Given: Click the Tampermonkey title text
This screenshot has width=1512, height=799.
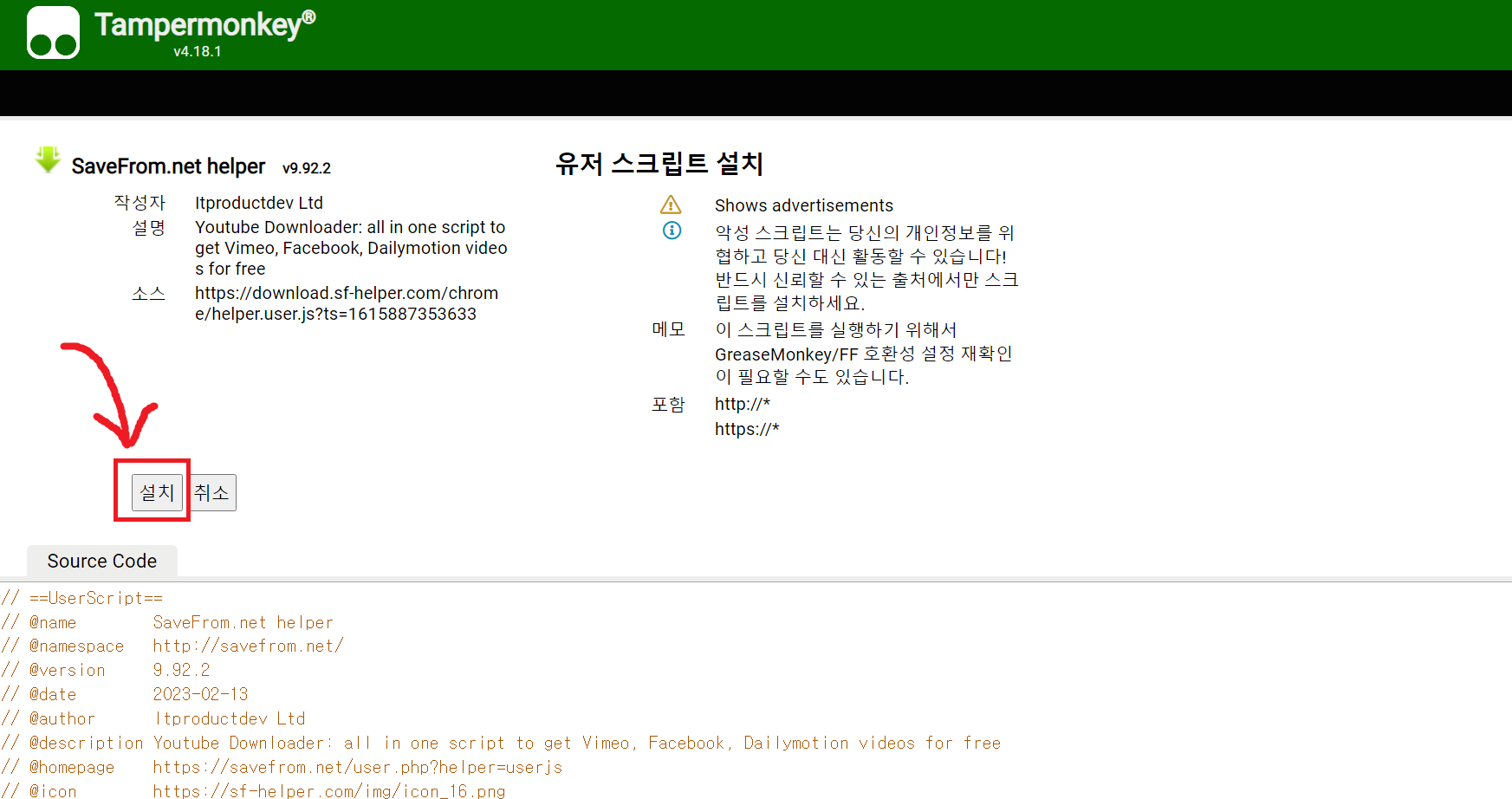Looking at the screenshot, I should click(205, 25).
